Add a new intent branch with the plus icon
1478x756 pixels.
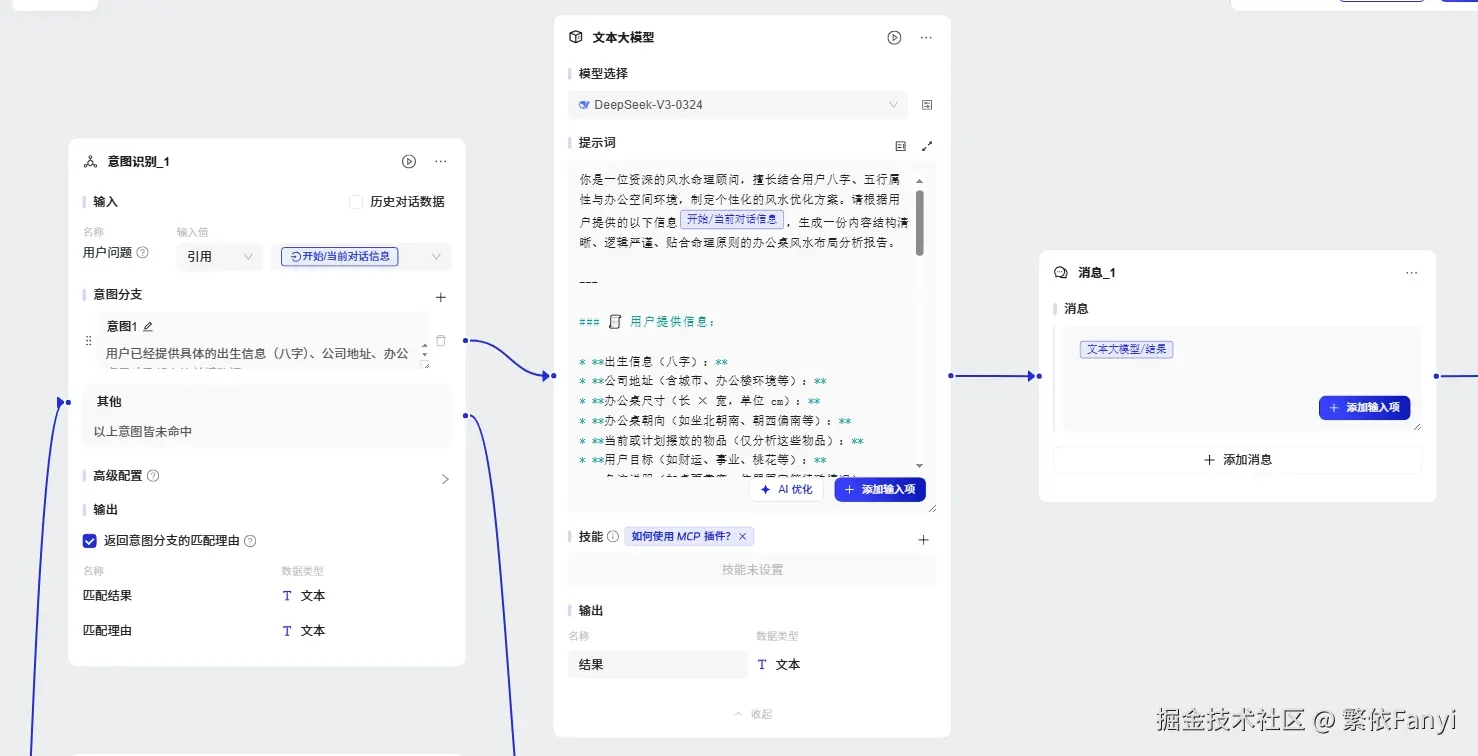[440, 296]
